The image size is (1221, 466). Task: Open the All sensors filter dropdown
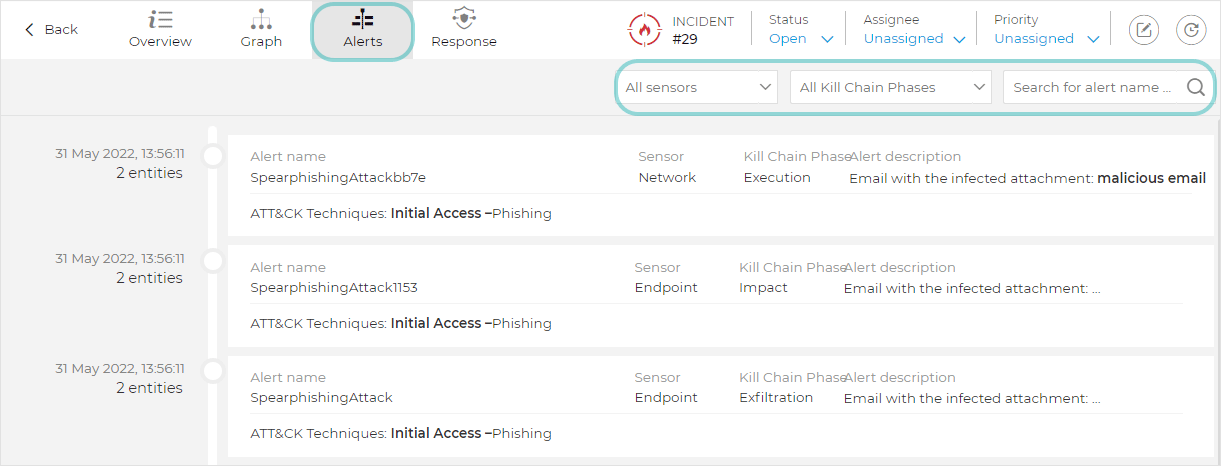click(x=699, y=87)
